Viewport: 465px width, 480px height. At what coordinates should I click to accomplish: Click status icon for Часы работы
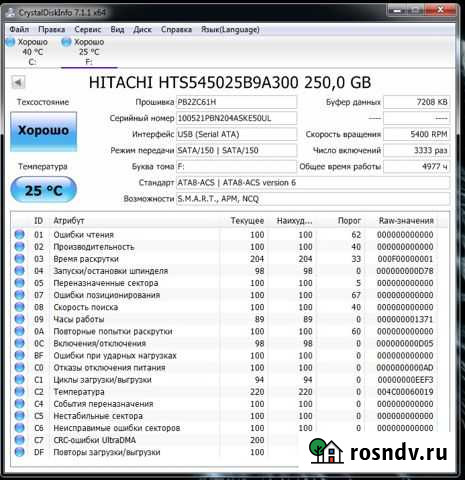pyautogui.click(x=20, y=319)
